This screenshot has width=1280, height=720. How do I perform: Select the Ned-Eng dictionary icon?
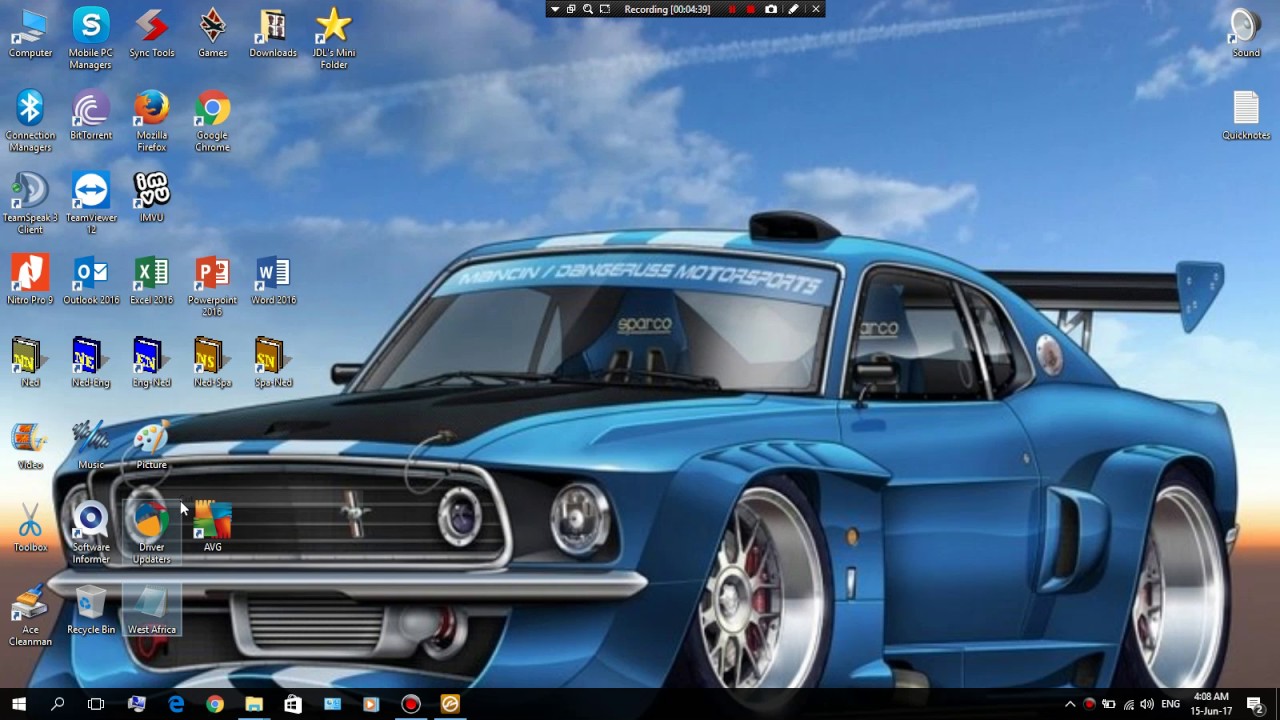(x=90, y=362)
